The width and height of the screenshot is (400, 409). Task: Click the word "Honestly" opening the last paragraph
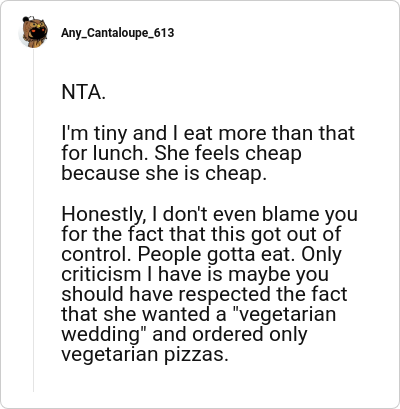[104, 214]
